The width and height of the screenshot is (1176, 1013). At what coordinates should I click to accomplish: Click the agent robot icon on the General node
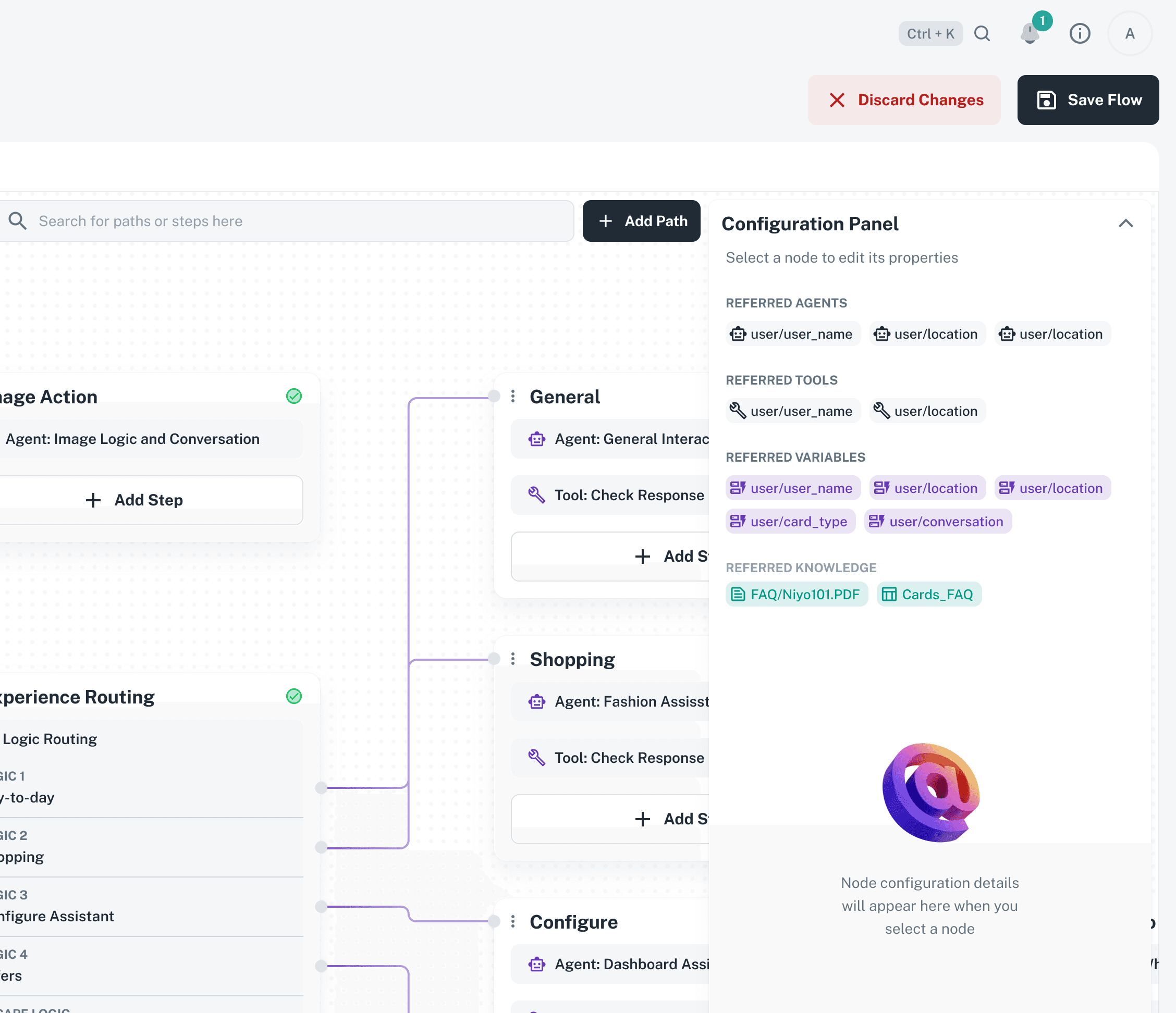click(536, 439)
